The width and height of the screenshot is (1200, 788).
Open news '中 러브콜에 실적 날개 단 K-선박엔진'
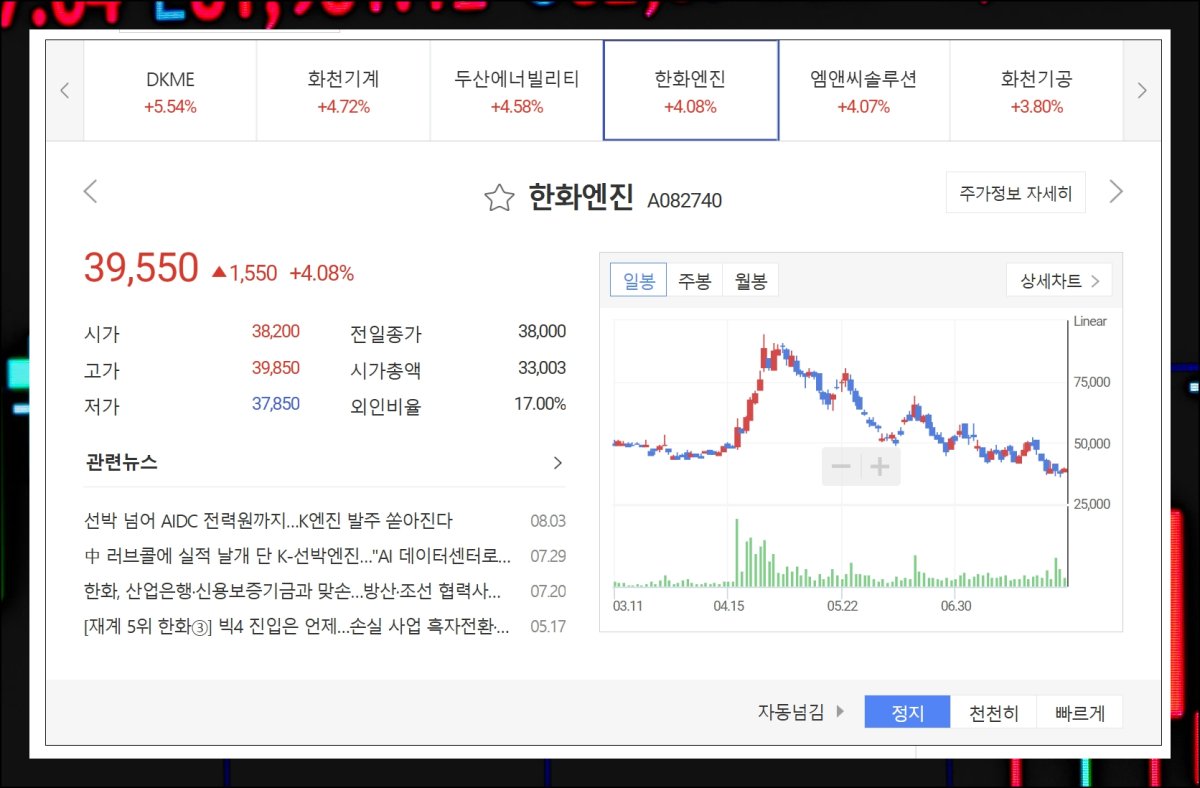298,556
